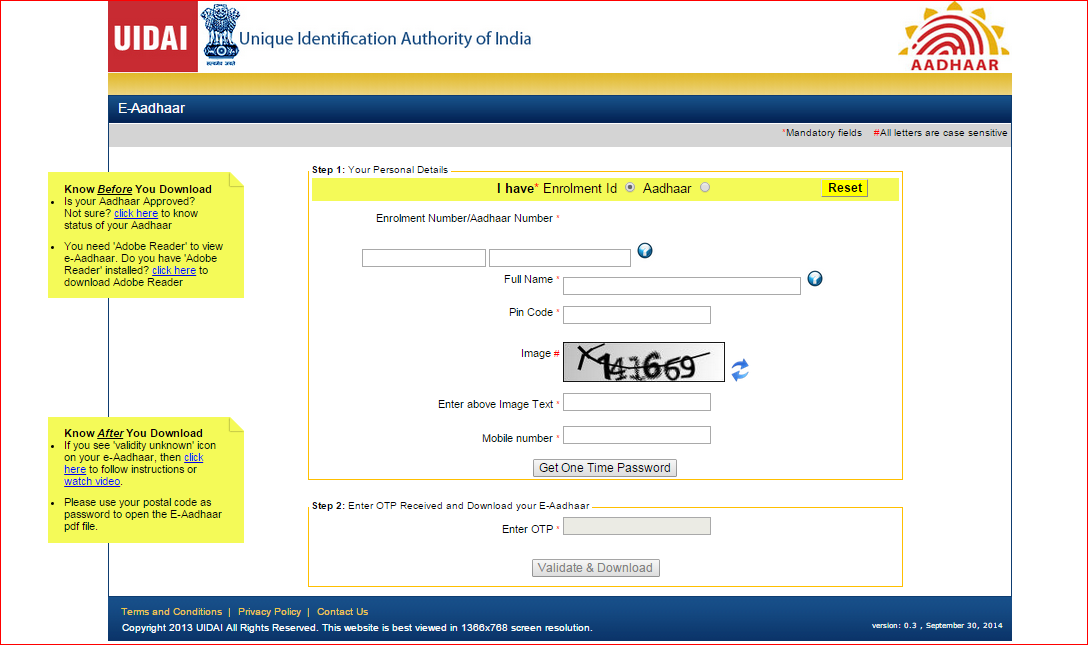Open click here link for validity unknown instructions
The height and width of the screenshot is (645, 1088).
click(x=194, y=458)
